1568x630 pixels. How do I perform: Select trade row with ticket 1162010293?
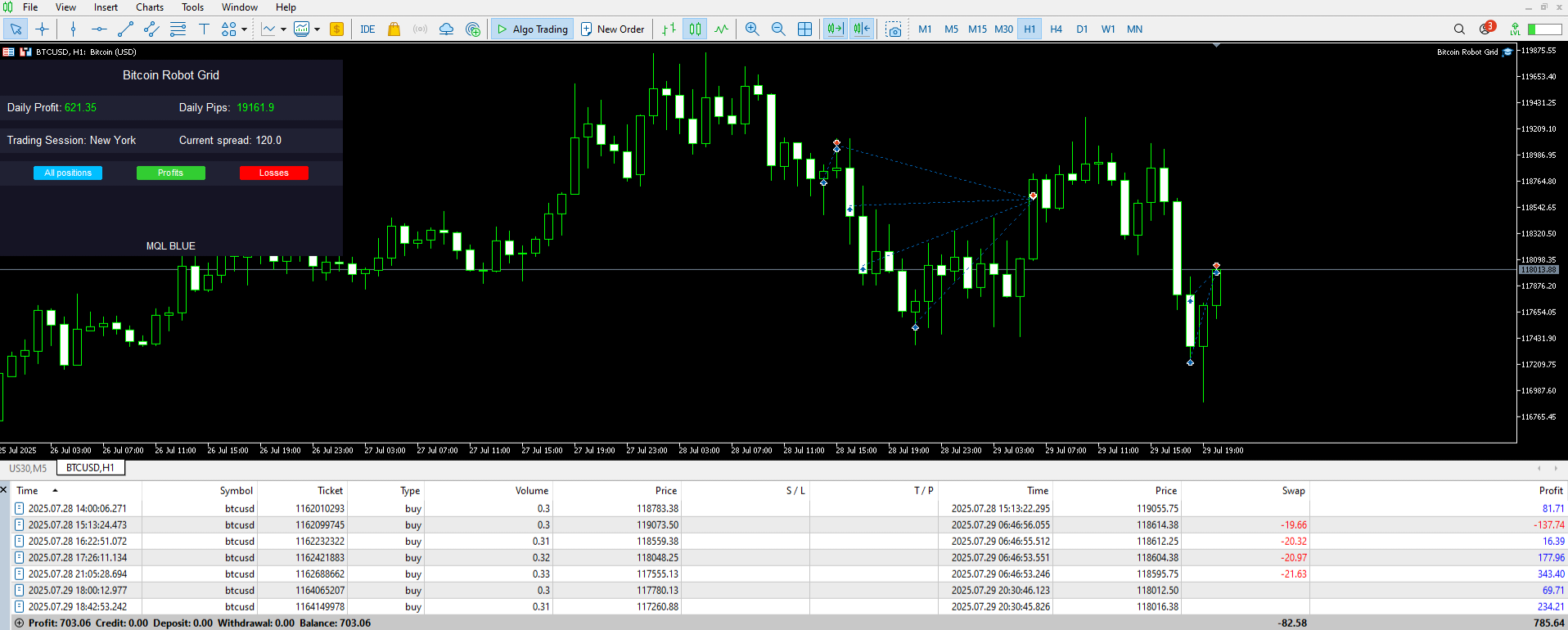[789, 509]
